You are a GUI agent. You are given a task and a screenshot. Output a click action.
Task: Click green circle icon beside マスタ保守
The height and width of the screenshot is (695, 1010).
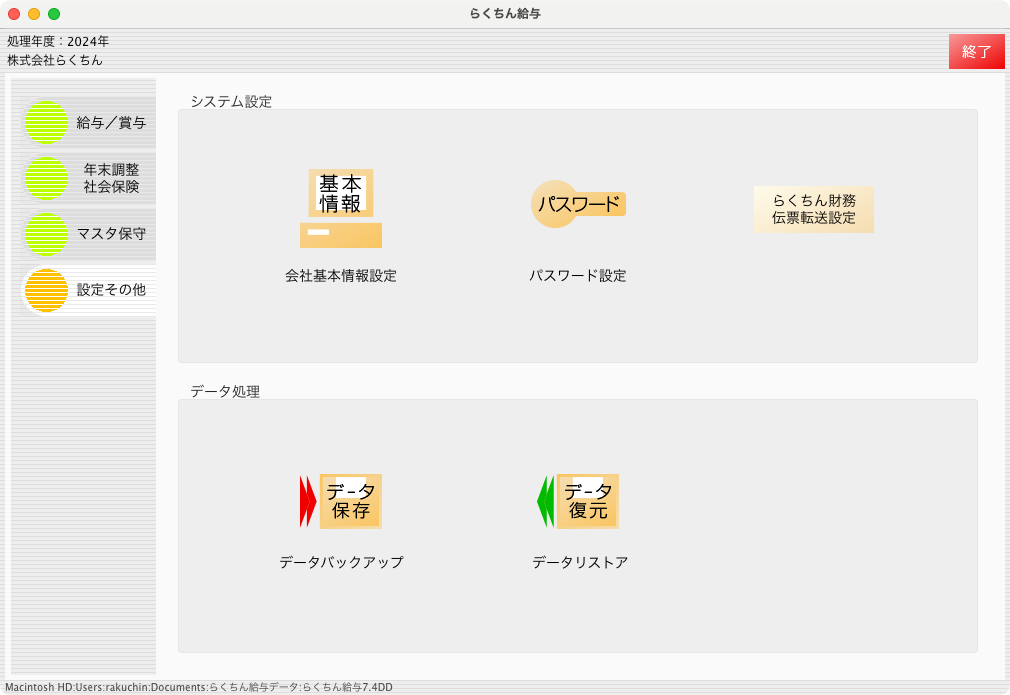(x=46, y=234)
